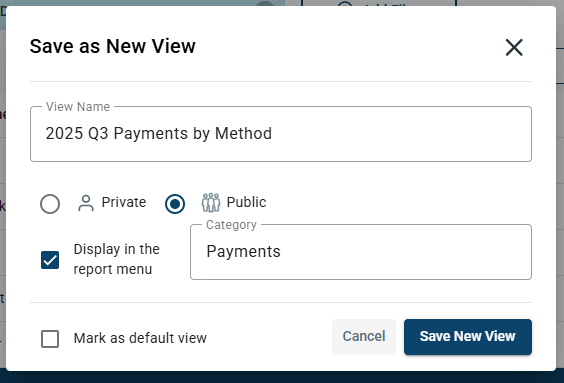564x383 pixels.
Task: Click the 'Mark as default view' label
Action: (x=140, y=338)
